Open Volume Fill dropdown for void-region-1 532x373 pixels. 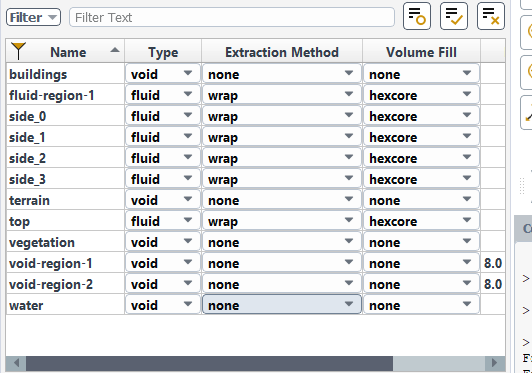pos(421,263)
